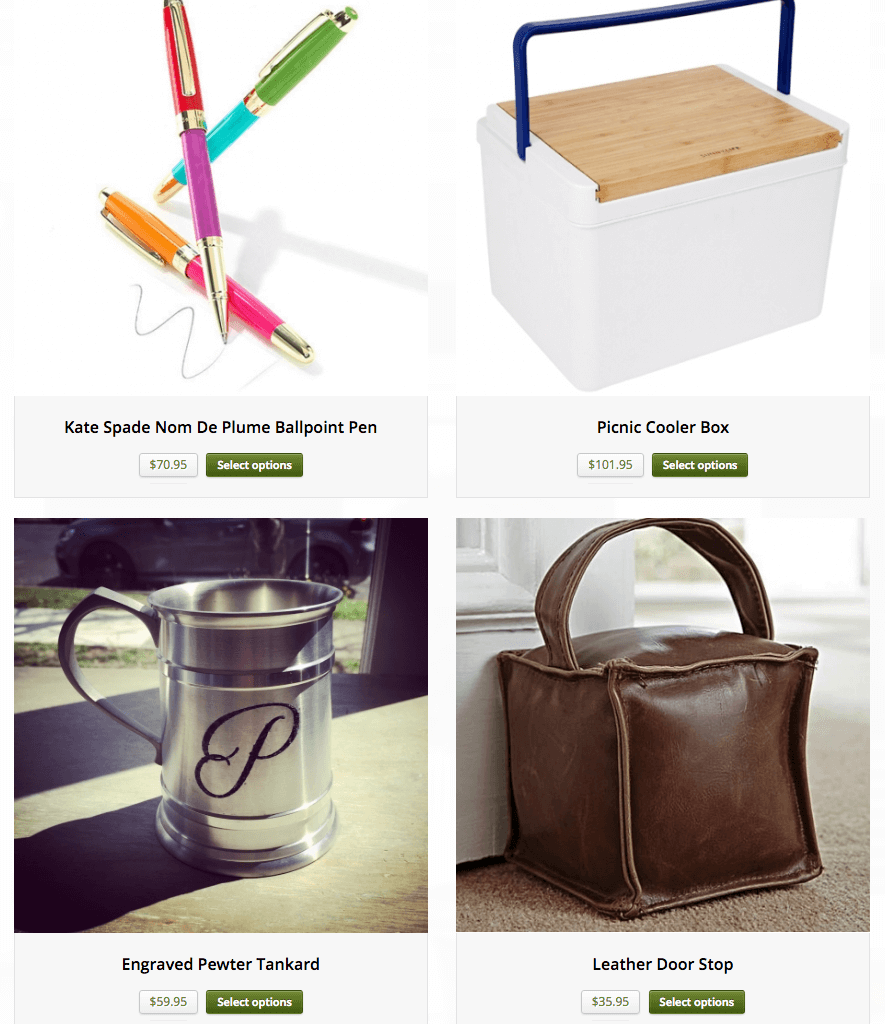
Task: Choose Select options under Leather Door Stop
Action: click(696, 1002)
